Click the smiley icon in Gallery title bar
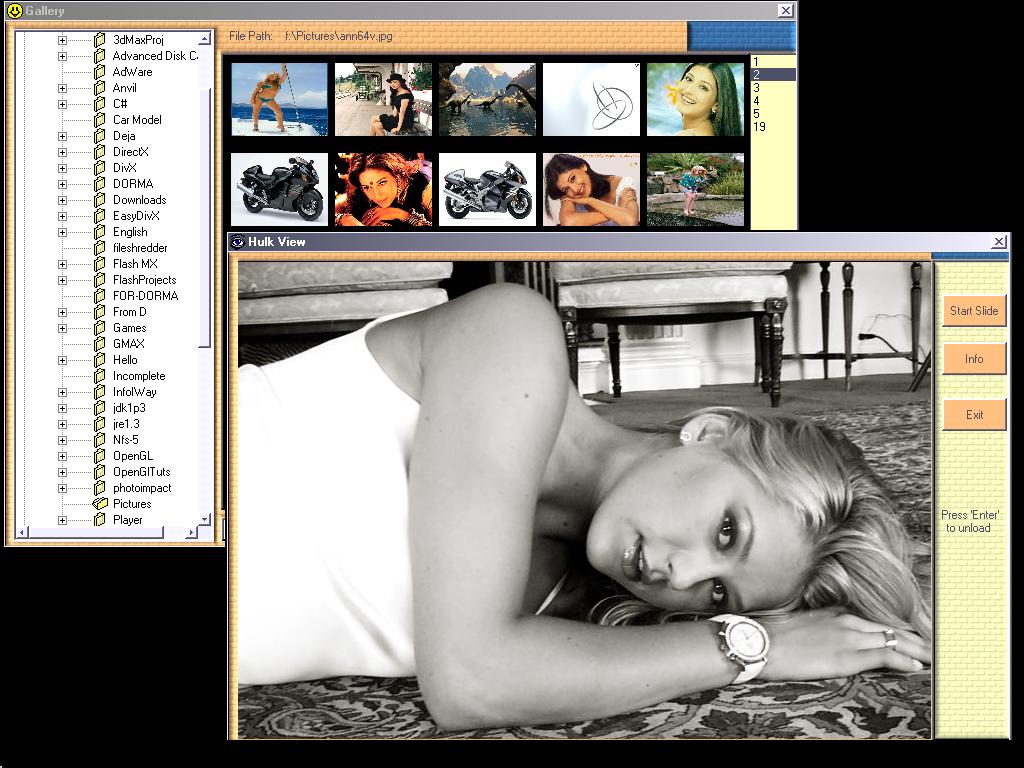The height and width of the screenshot is (768, 1024). click(14, 11)
